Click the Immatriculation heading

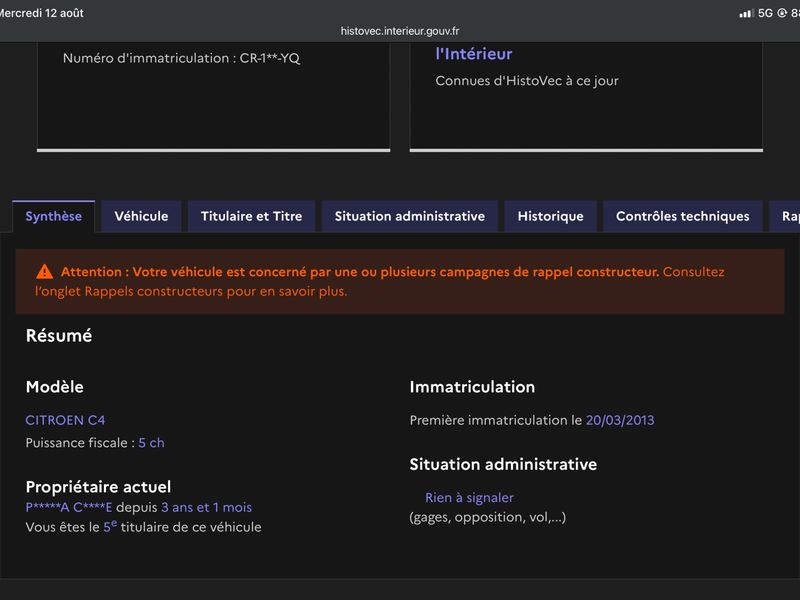click(472, 387)
